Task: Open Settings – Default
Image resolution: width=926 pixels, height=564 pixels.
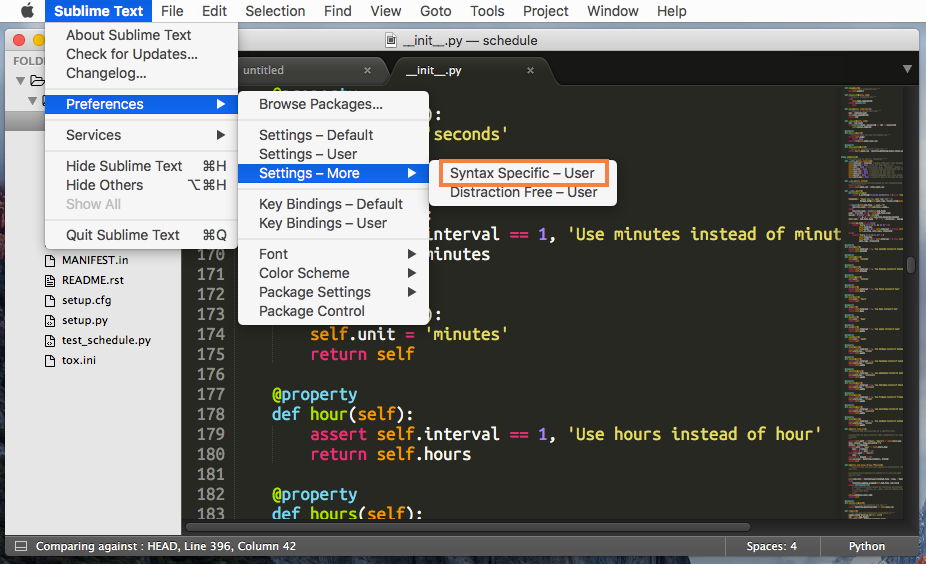Action: coord(333,135)
